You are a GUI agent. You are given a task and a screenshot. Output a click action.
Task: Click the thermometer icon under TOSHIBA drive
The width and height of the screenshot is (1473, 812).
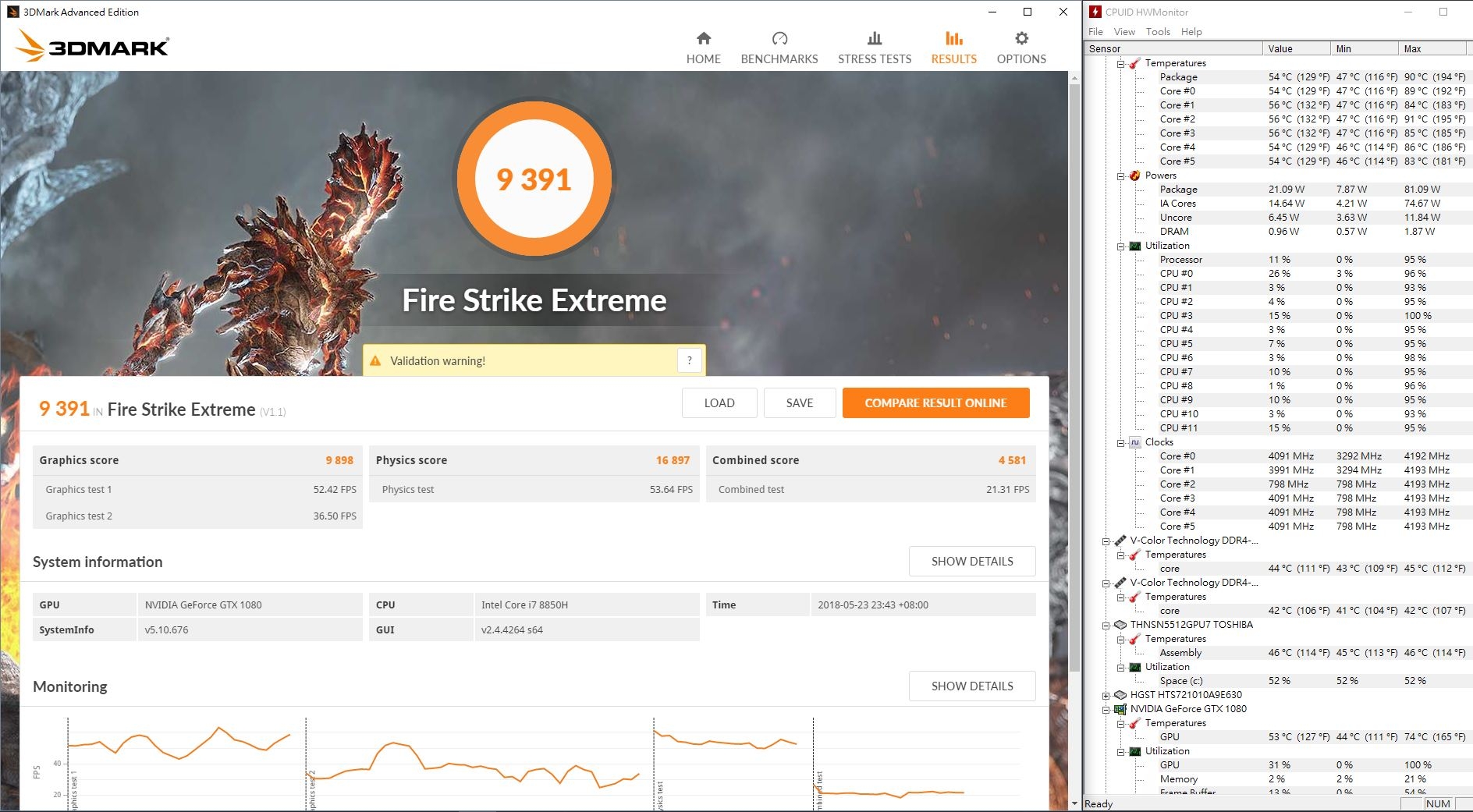[x=1134, y=639]
